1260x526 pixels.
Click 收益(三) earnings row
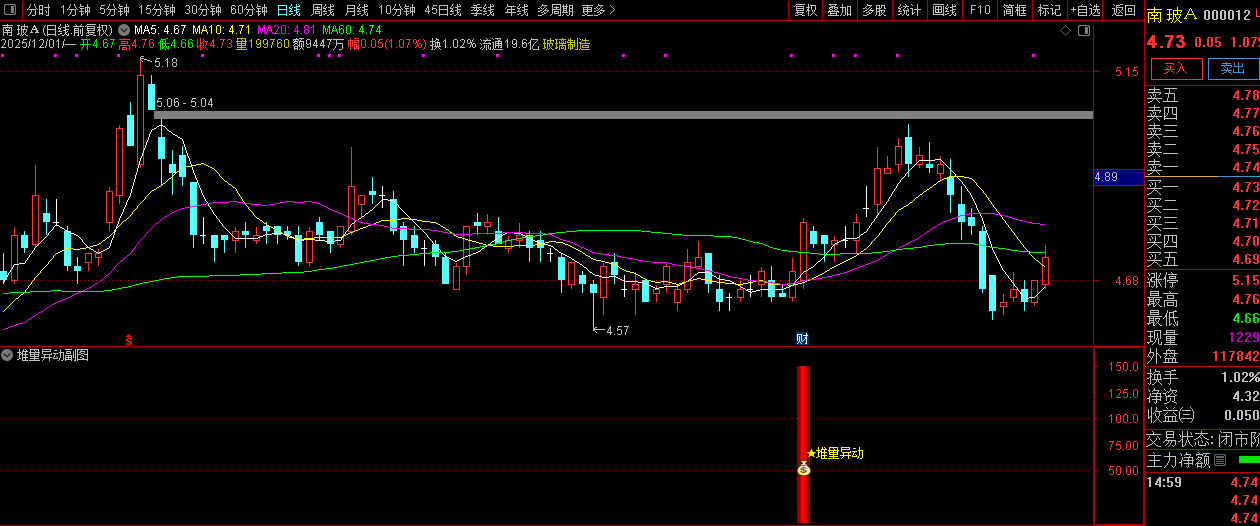point(1202,415)
